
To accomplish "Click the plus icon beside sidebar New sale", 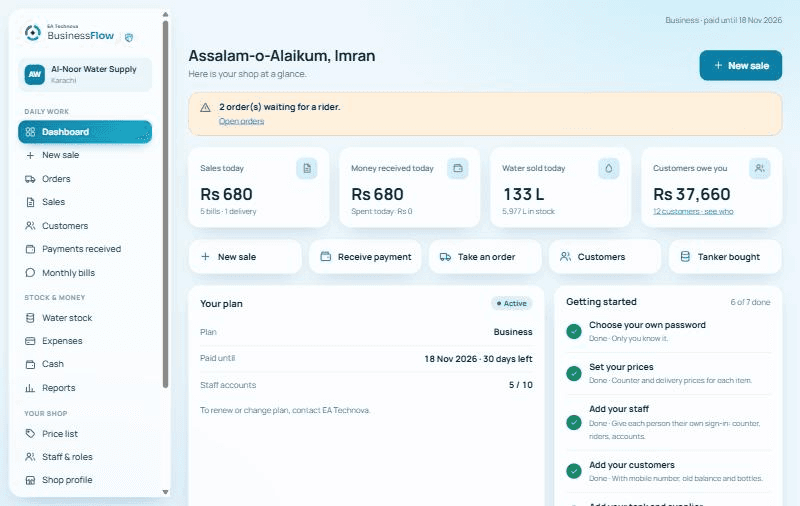I will (30, 155).
